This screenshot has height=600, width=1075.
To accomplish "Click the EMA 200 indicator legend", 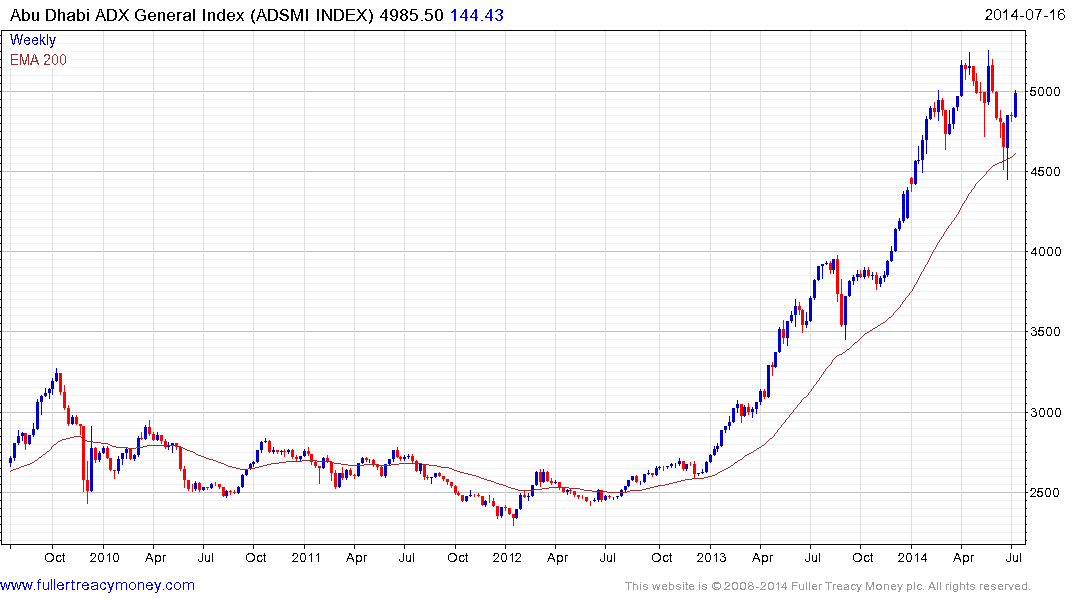I will pos(38,59).
